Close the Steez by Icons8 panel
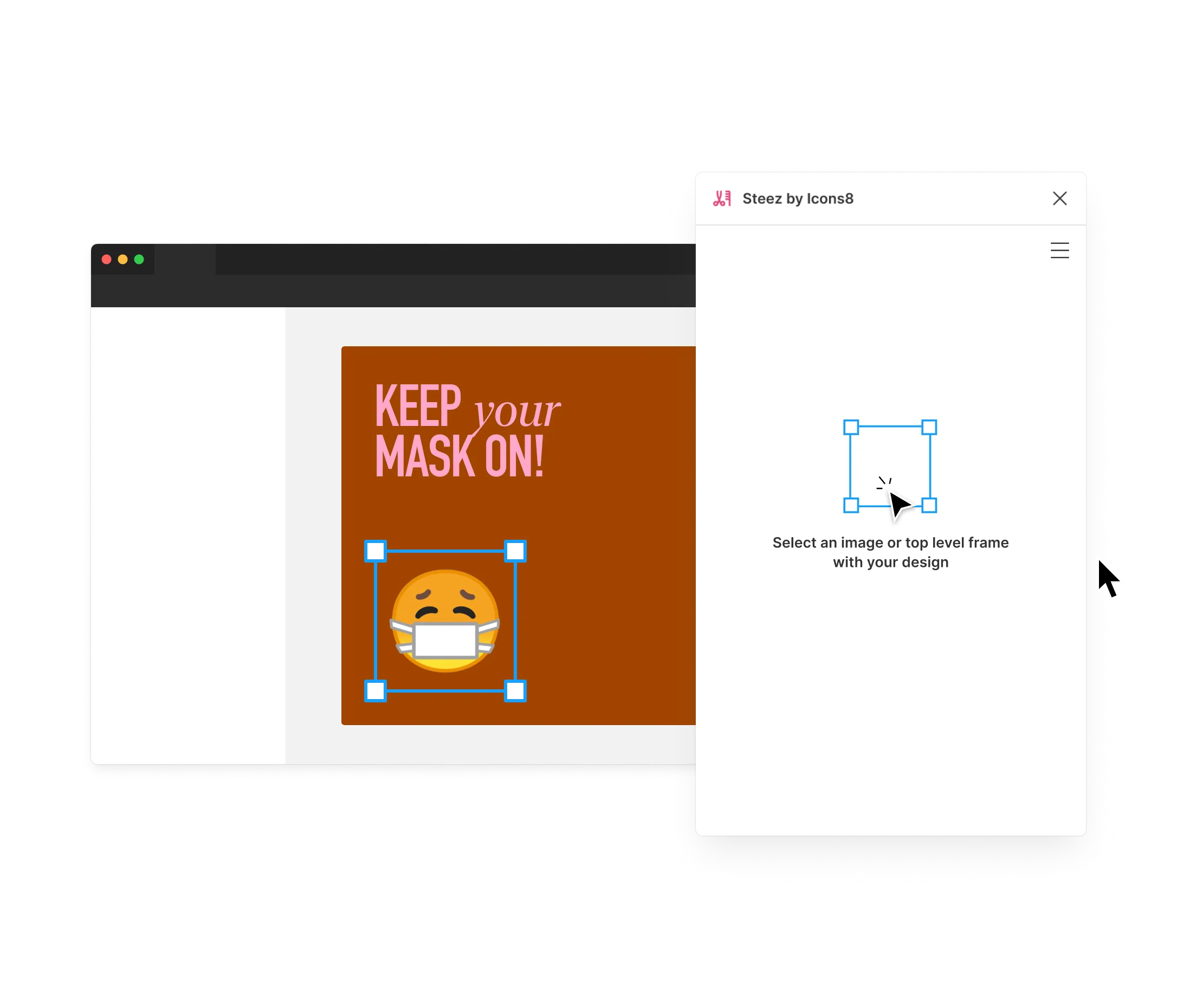Image resolution: width=1177 pixels, height=1008 pixels. (1059, 198)
